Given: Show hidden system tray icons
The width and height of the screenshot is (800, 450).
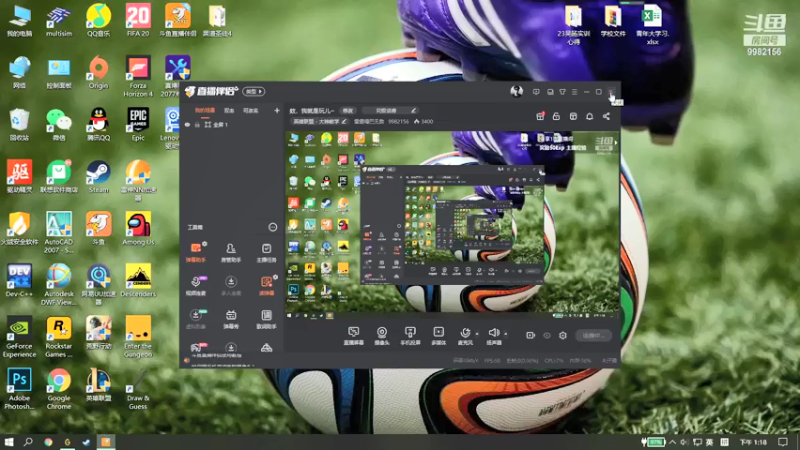Looking at the screenshot, I should coord(672,442).
